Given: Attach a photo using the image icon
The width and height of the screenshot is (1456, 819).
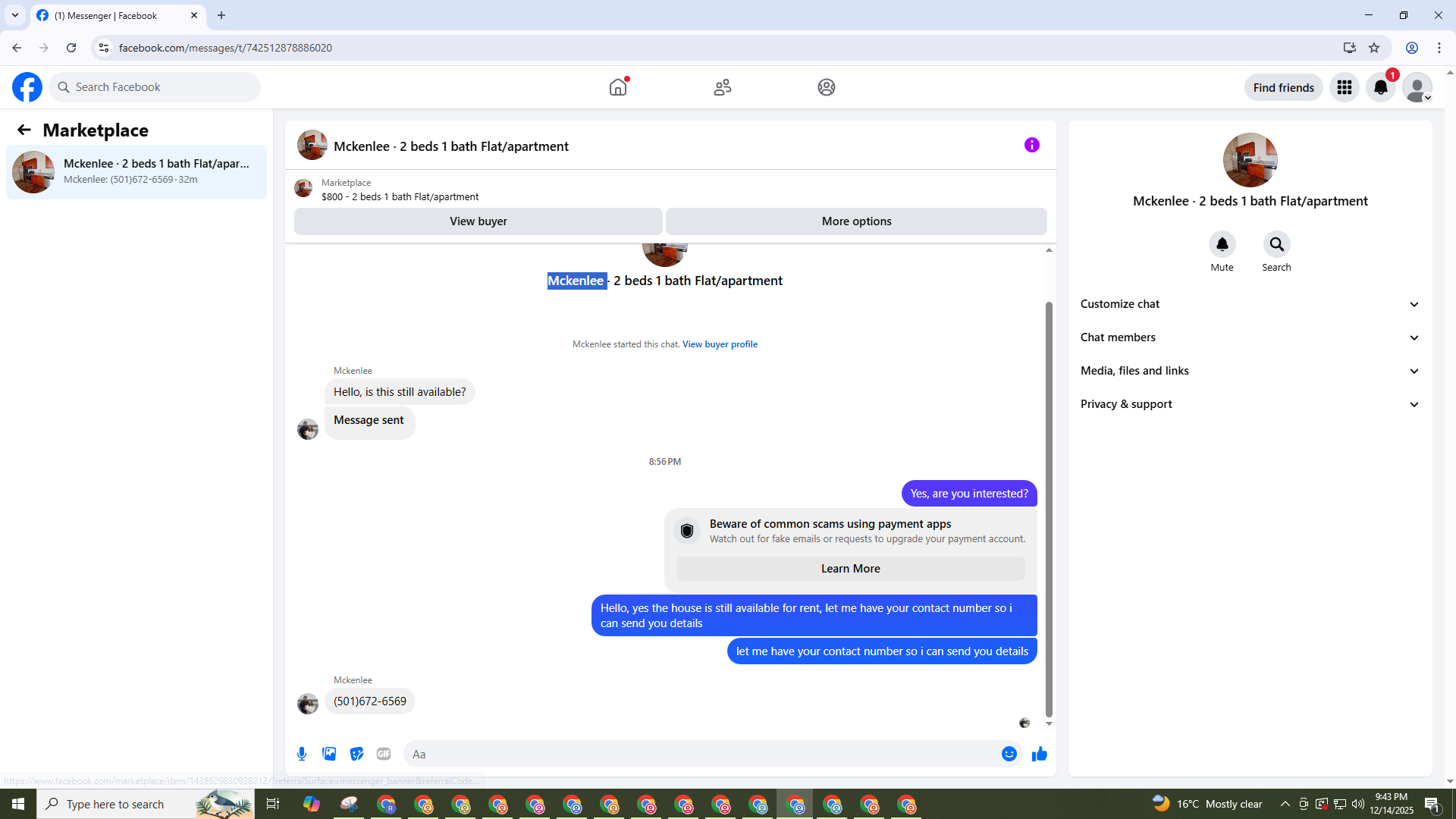Looking at the screenshot, I should click(x=329, y=754).
